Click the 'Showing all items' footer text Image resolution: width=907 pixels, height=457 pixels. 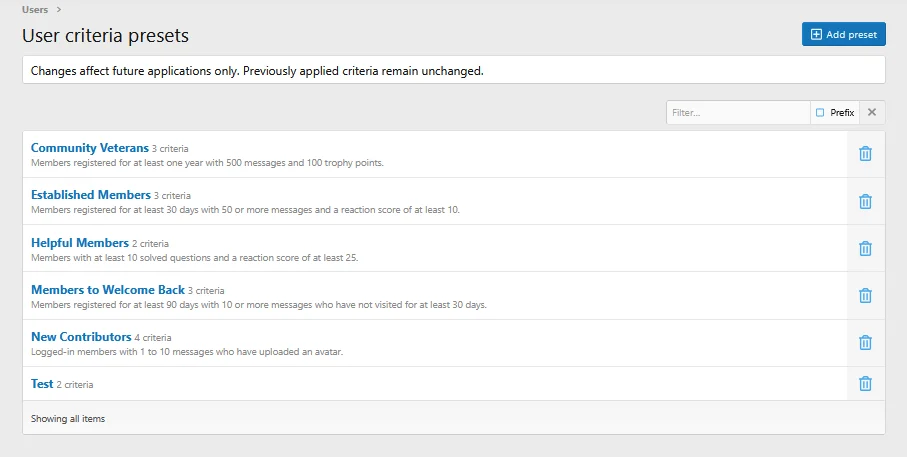[68, 418]
